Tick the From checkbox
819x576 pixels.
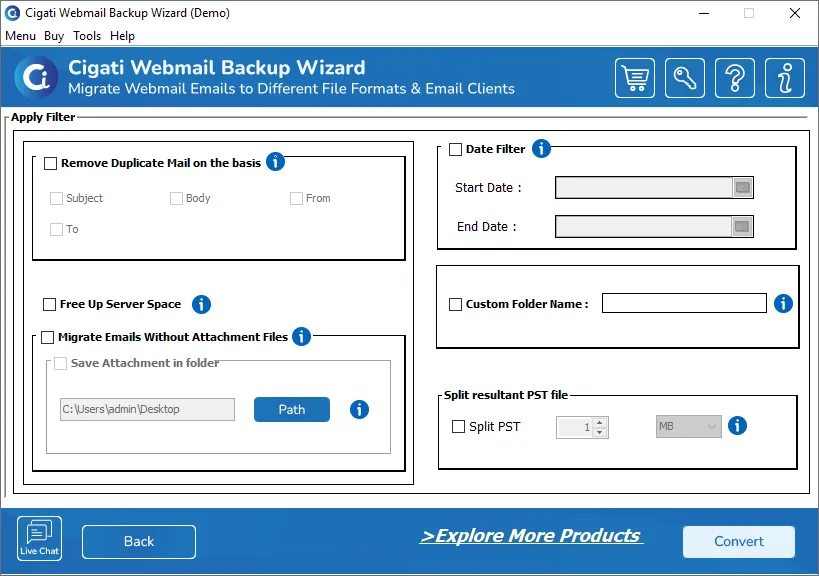(x=296, y=198)
